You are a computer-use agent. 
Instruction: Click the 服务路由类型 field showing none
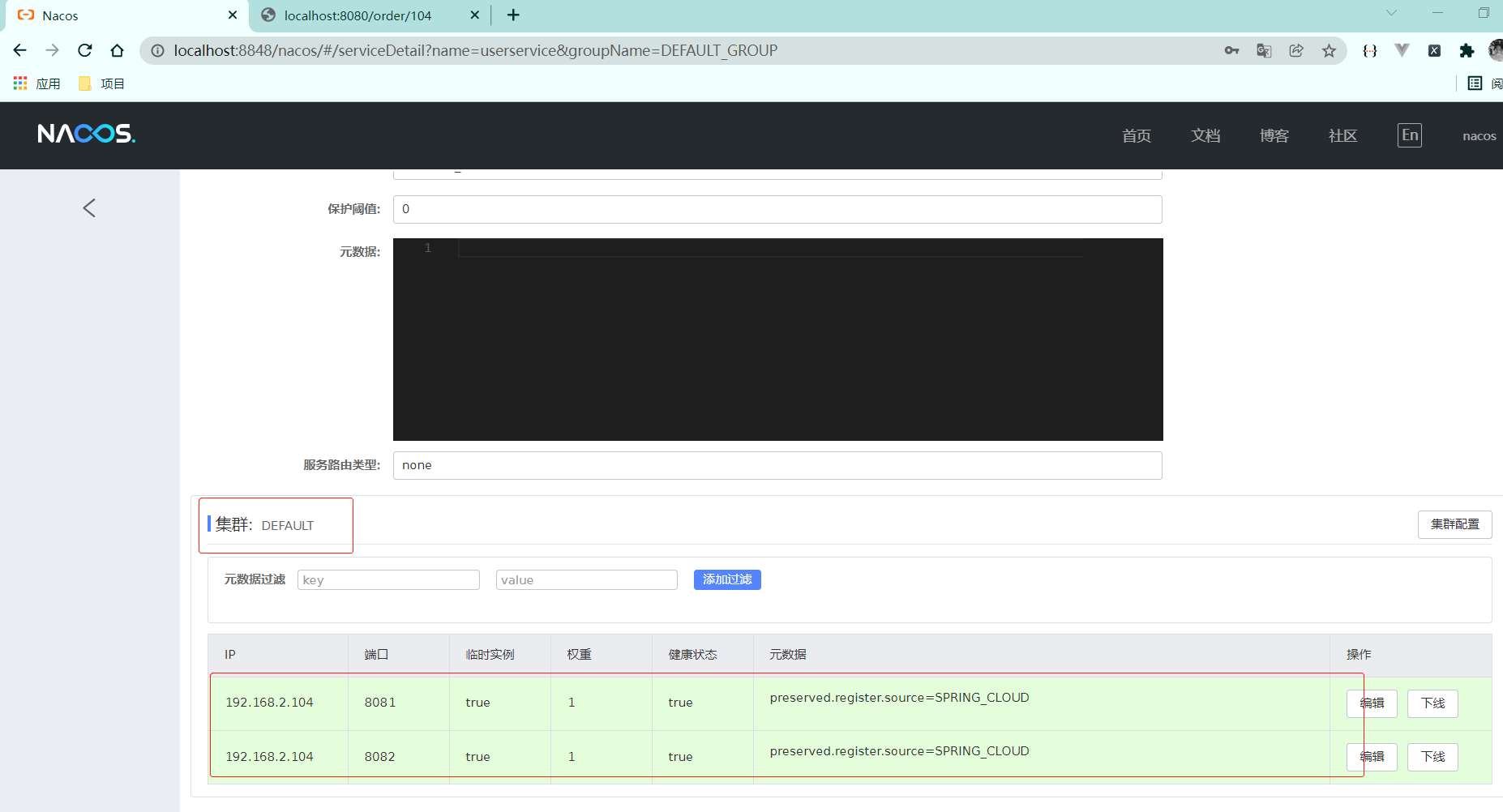tap(777, 465)
